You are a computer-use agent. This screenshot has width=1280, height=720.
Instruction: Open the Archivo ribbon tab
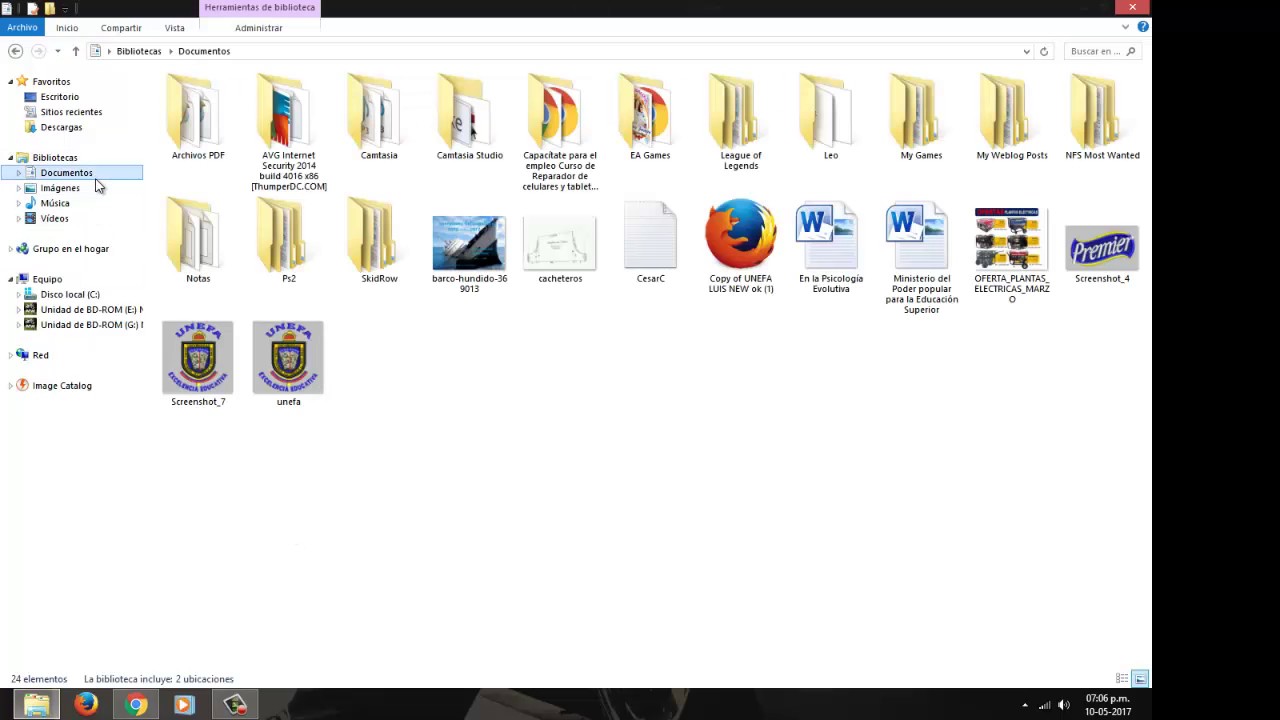pos(22,28)
